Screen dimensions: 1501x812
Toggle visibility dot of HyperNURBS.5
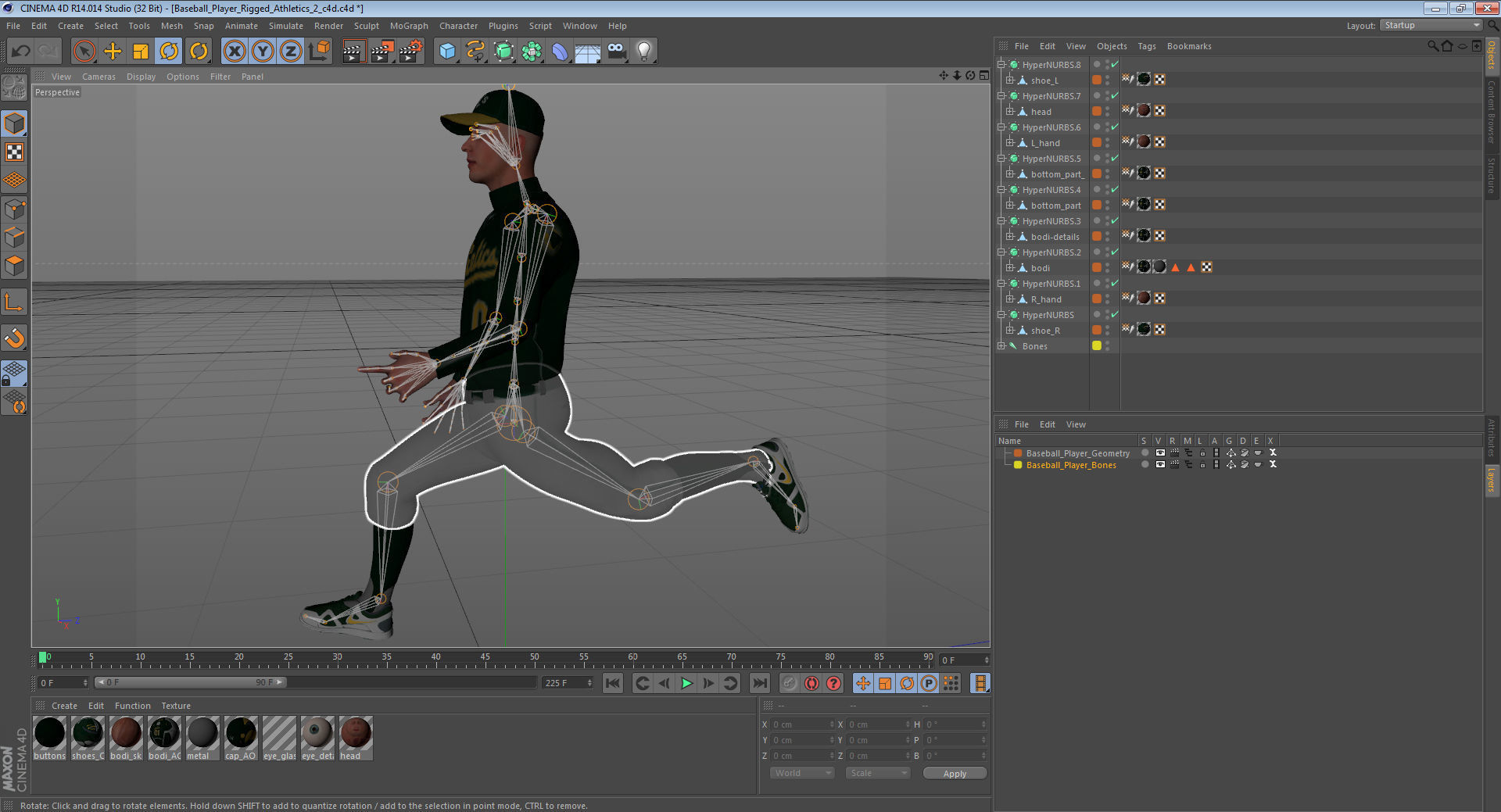(1097, 158)
